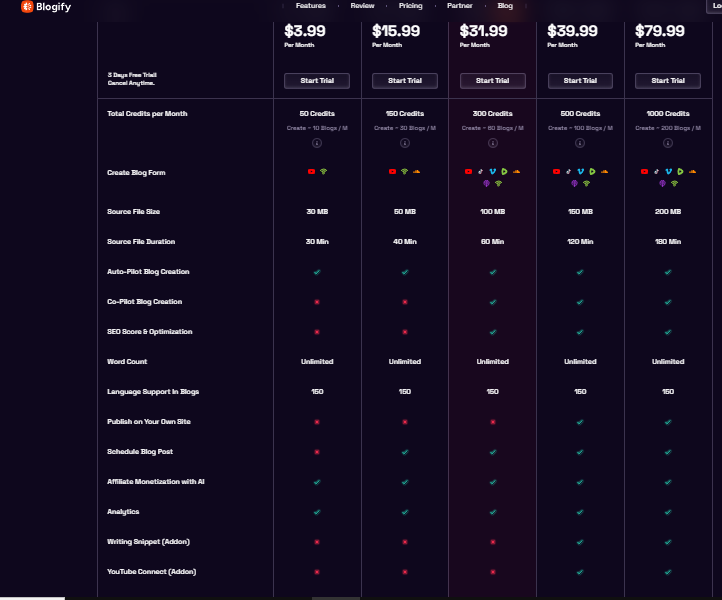Click YouTube icon in $3.99 plan column

(311, 171)
